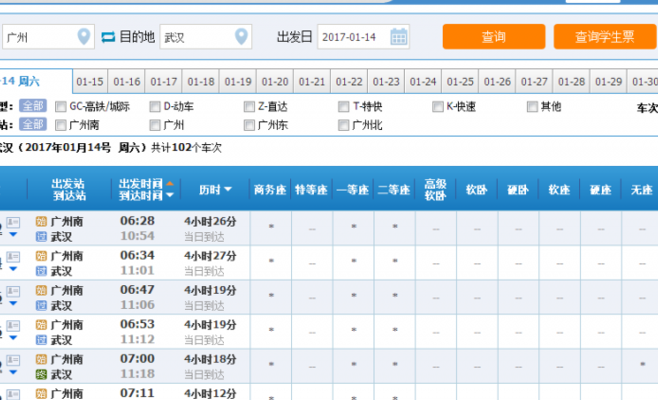
Task: Click ID card icon in 06:28 train row
Action: 13,222
